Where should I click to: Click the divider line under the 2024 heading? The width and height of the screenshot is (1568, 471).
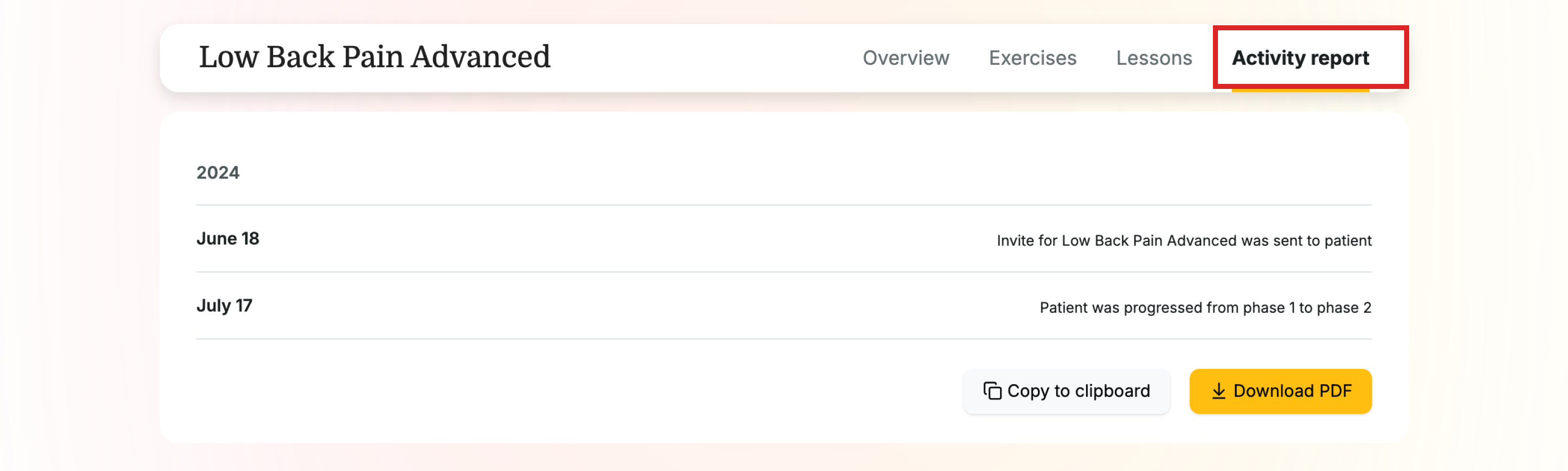pos(783,205)
